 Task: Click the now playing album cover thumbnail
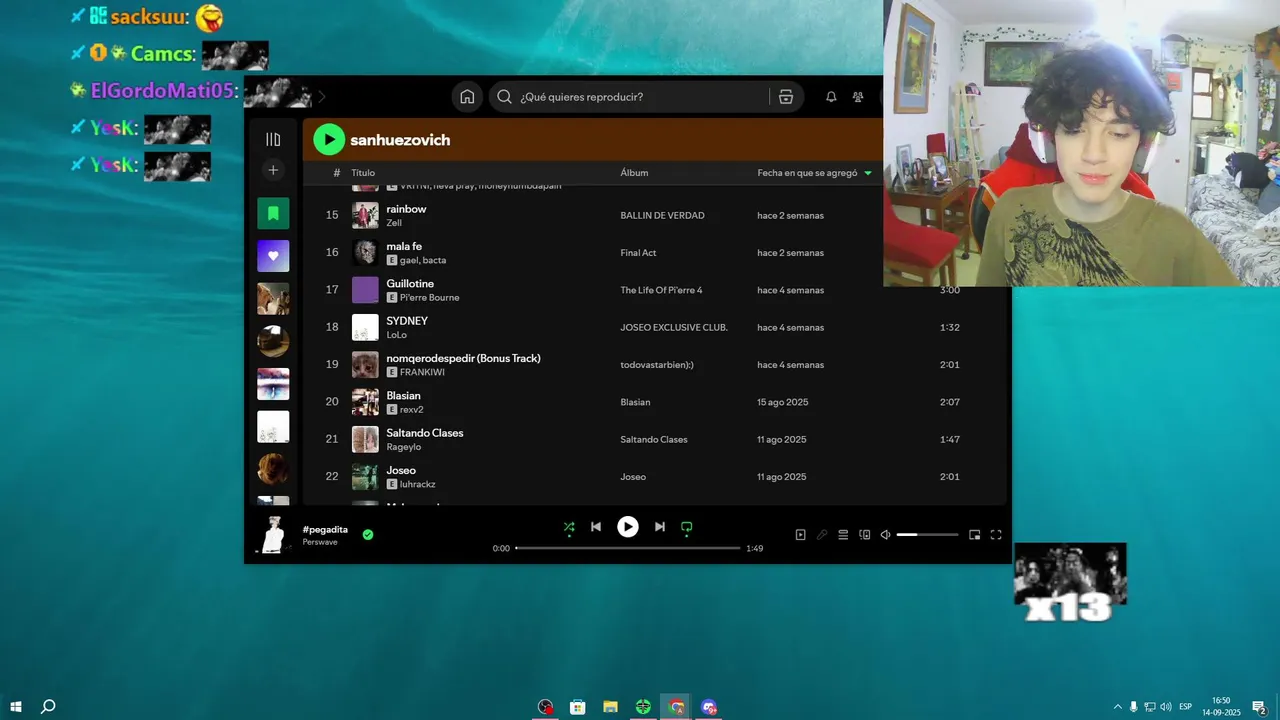(272, 535)
